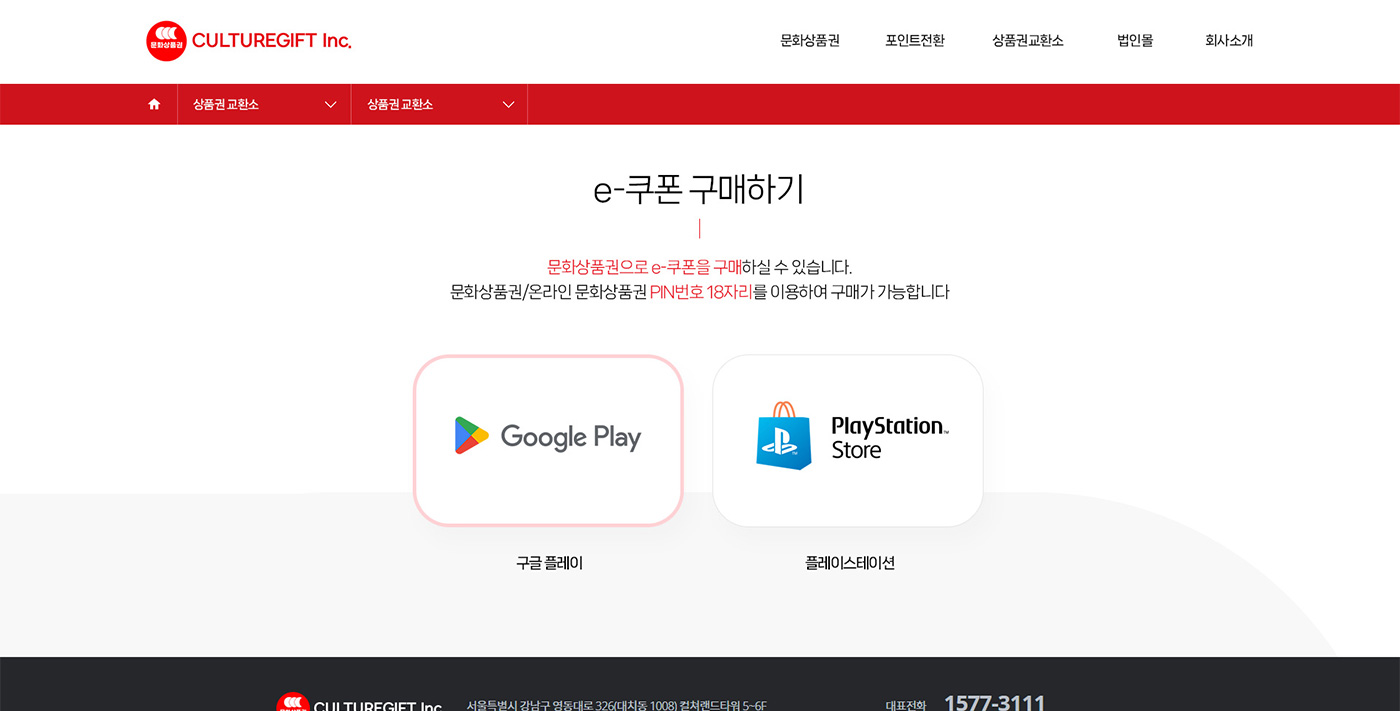Viewport: 1400px width, 711px height.
Task: Open the 문화상품권 menu
Action: tap(810, 41)
